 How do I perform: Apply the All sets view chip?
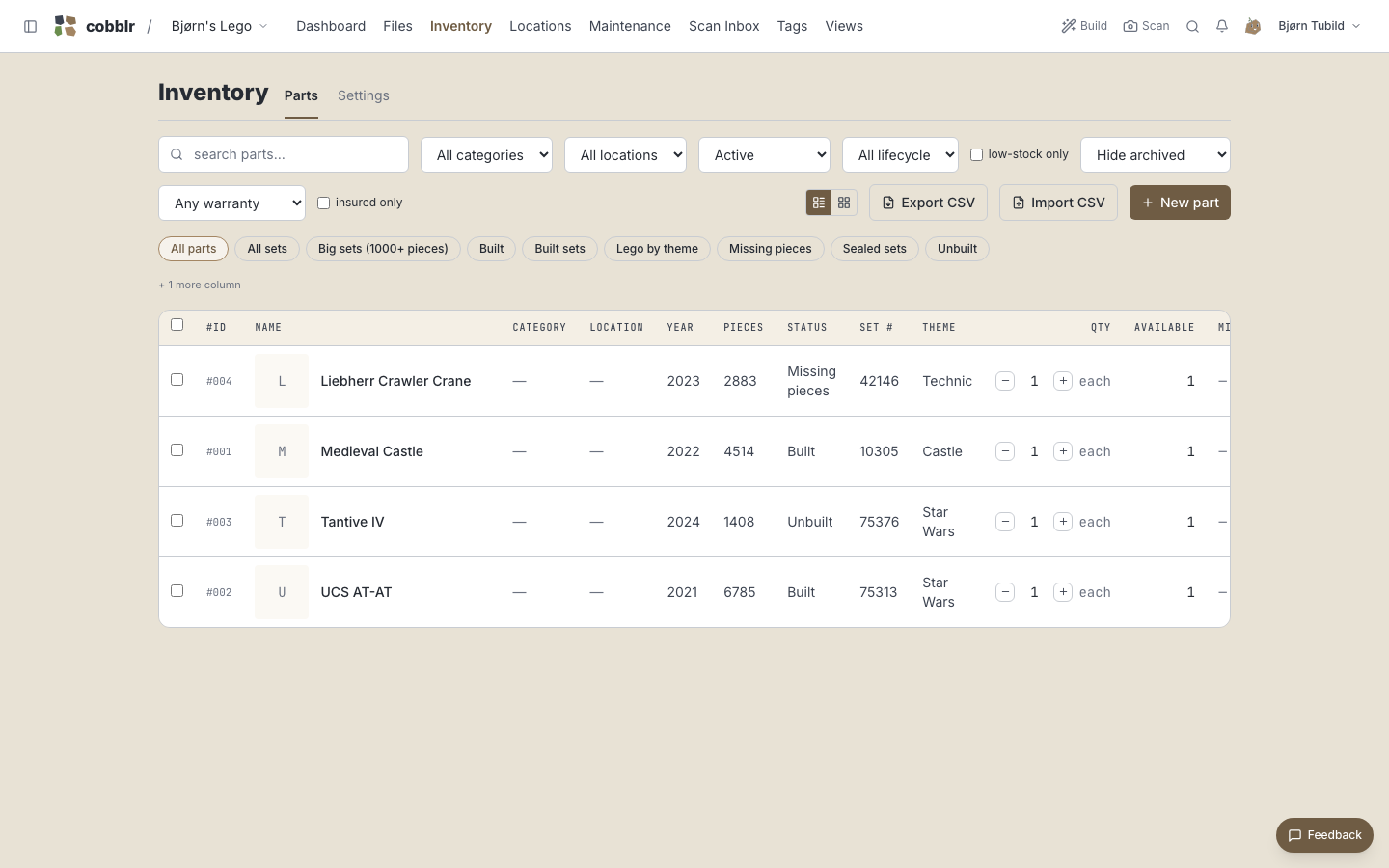(x=267, y=249)
